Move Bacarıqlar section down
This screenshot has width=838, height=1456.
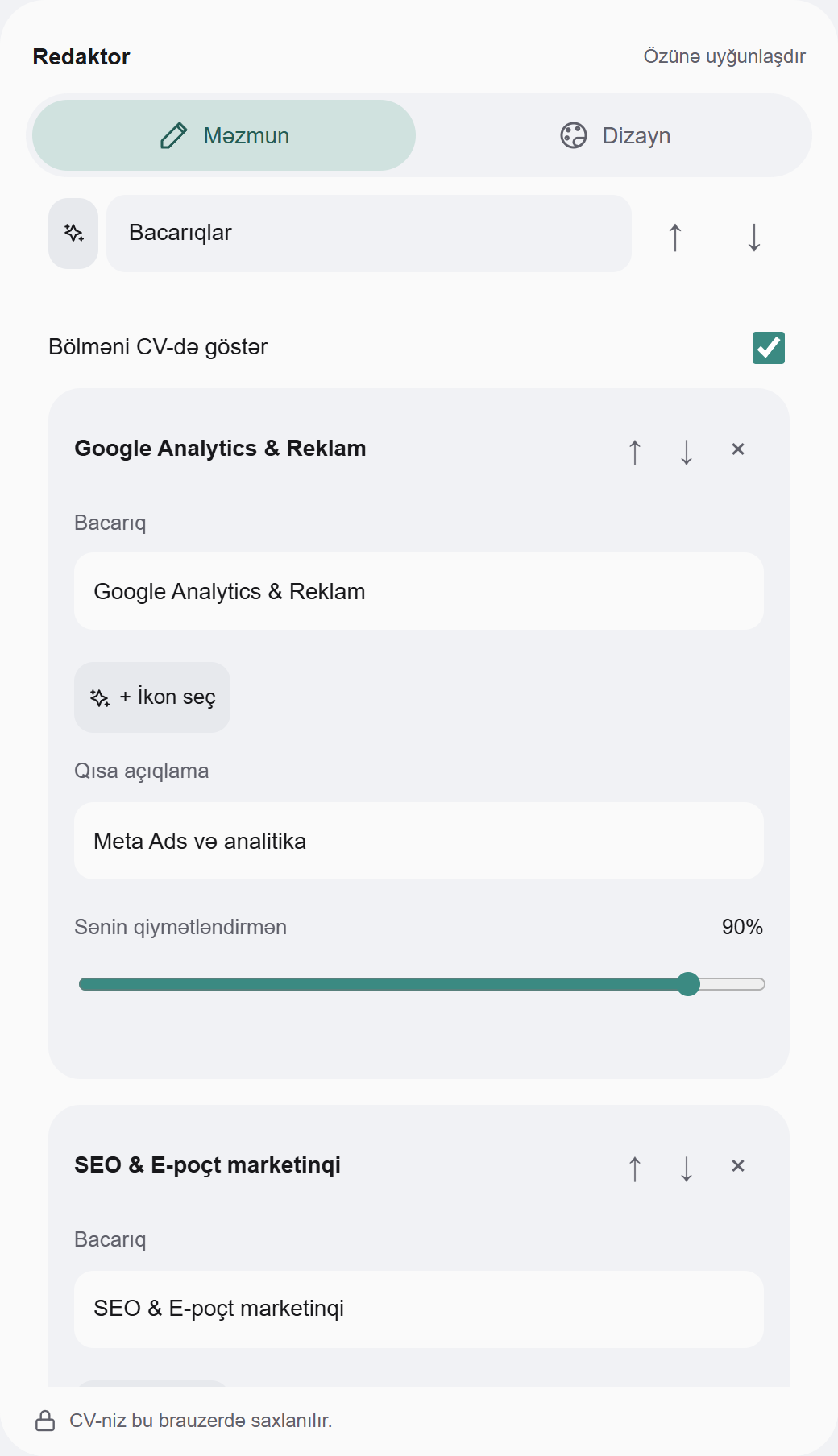tap(754, 237)
